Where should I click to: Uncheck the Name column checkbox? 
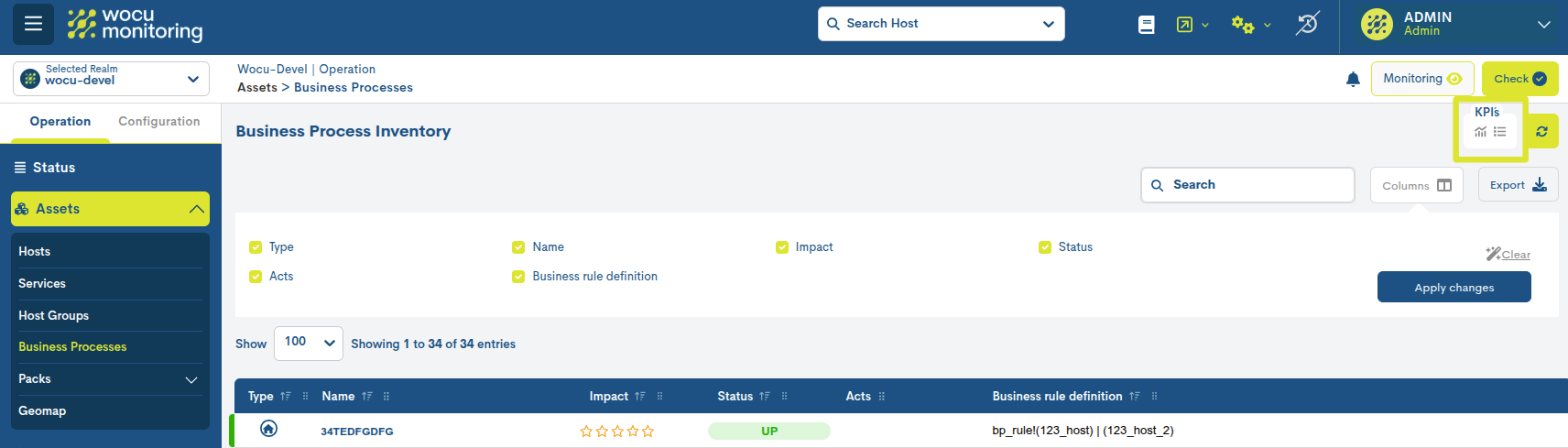pyautogui.click(x=518, y=247)
